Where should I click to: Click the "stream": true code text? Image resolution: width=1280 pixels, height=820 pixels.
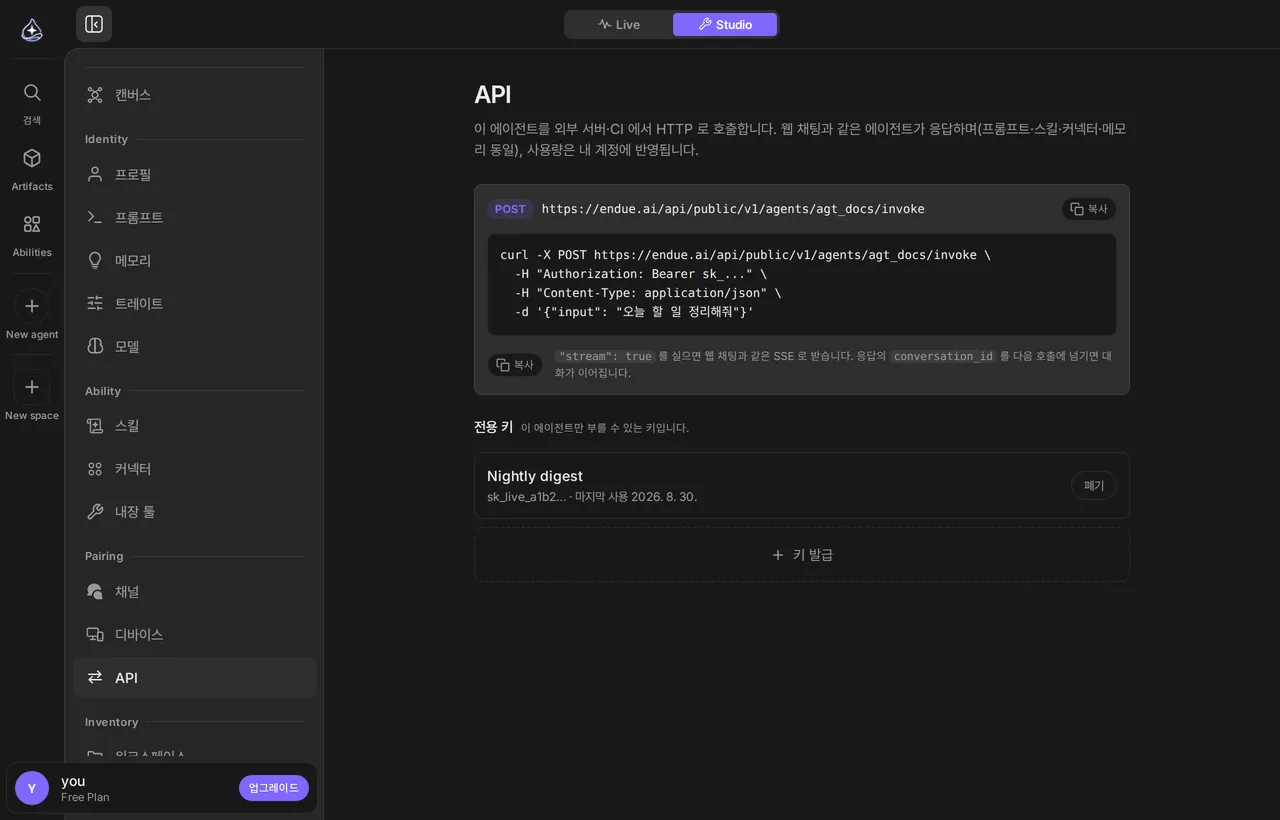(x=605, y=356)
